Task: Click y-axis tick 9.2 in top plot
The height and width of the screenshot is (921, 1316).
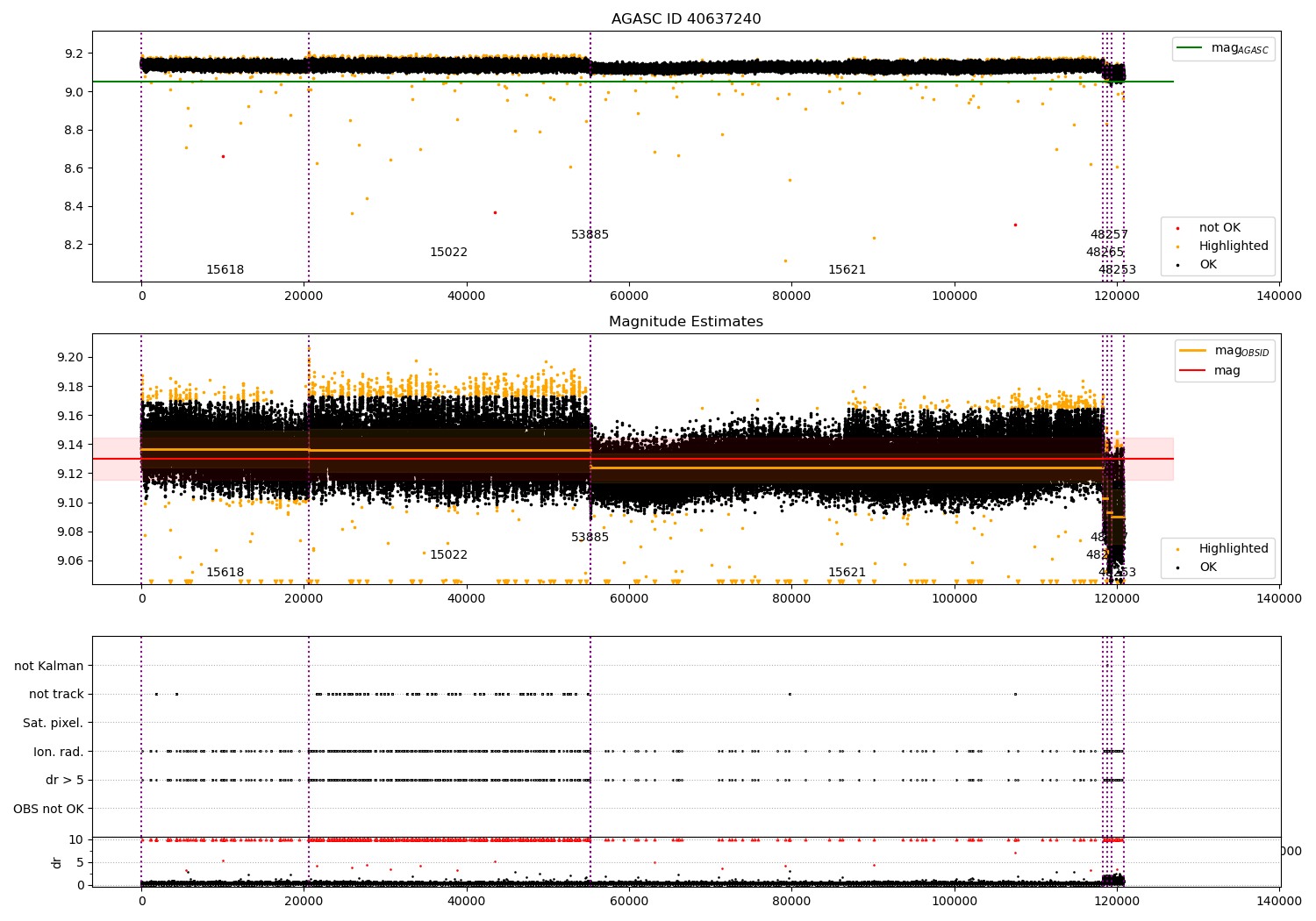Action: tap(74, 54)
